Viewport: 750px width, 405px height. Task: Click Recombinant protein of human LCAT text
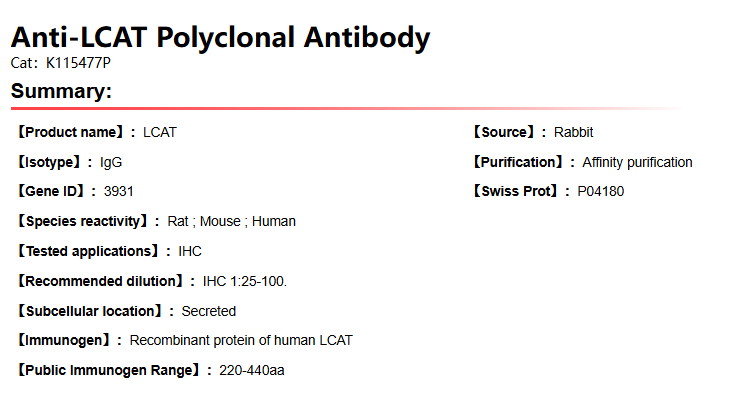click(x=241, y=340)
